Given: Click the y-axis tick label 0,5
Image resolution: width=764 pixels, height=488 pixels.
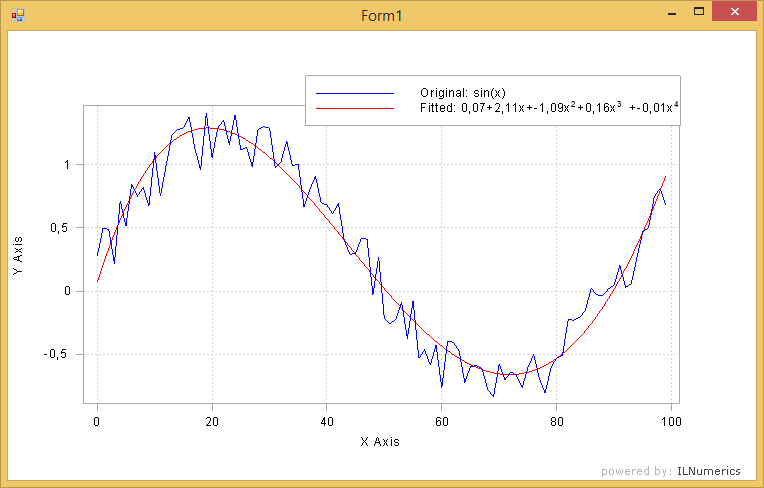Looking at the screenshot, I should tap(60, 228).
